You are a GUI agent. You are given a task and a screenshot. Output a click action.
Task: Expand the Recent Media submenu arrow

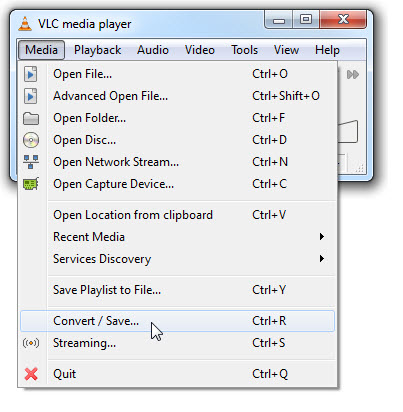coord(322,237)
